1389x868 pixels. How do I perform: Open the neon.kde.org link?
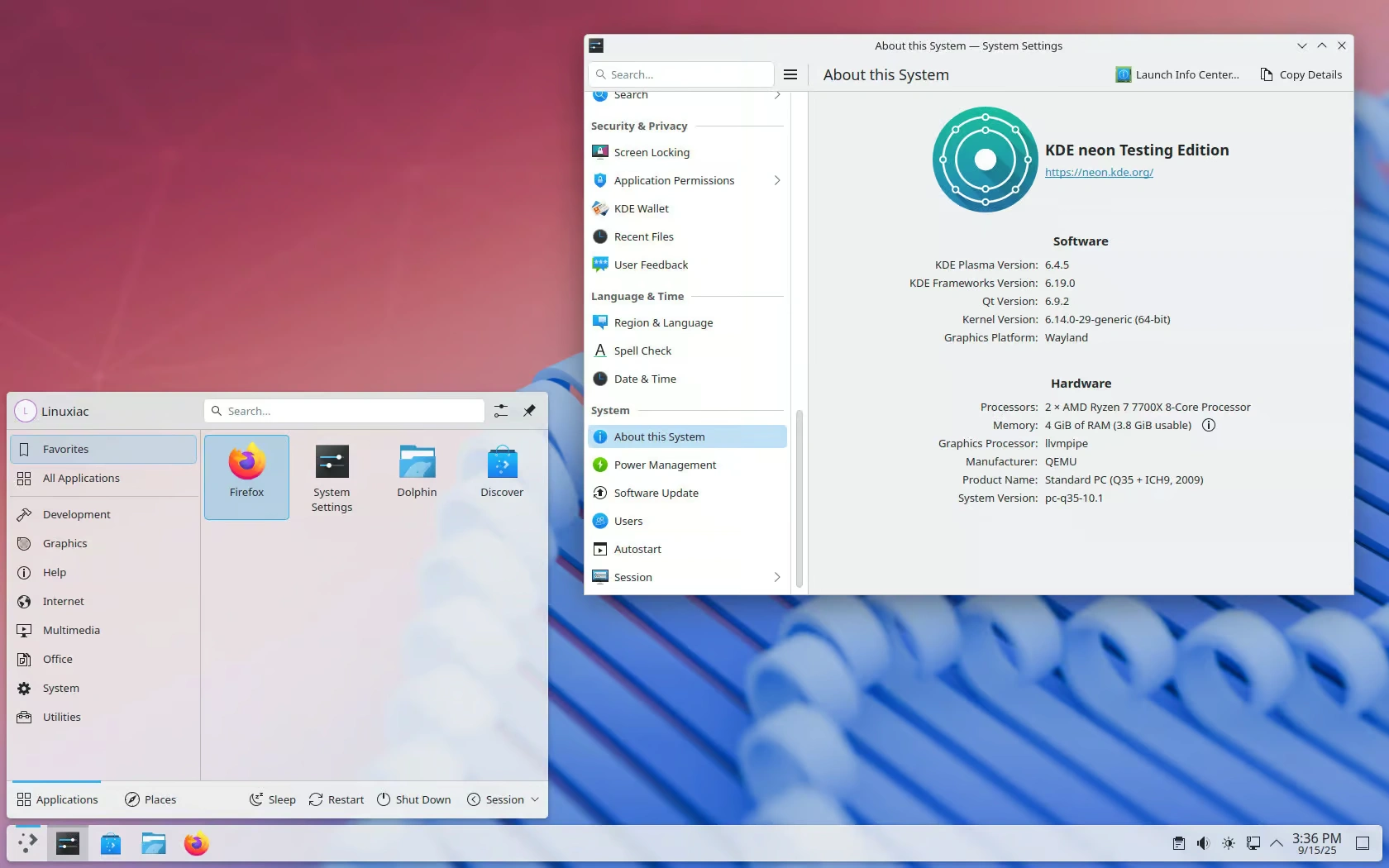(x=1099, y=173)
